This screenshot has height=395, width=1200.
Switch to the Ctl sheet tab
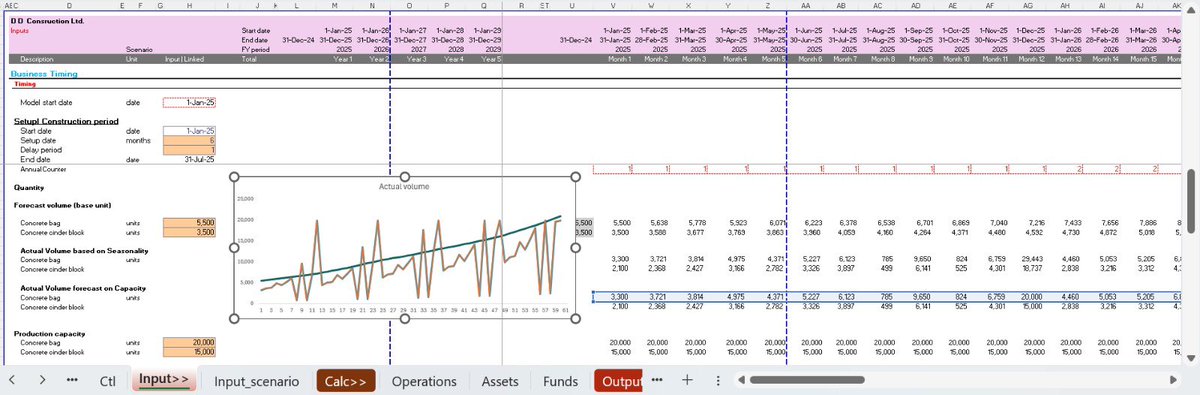[x=108, y=381]
